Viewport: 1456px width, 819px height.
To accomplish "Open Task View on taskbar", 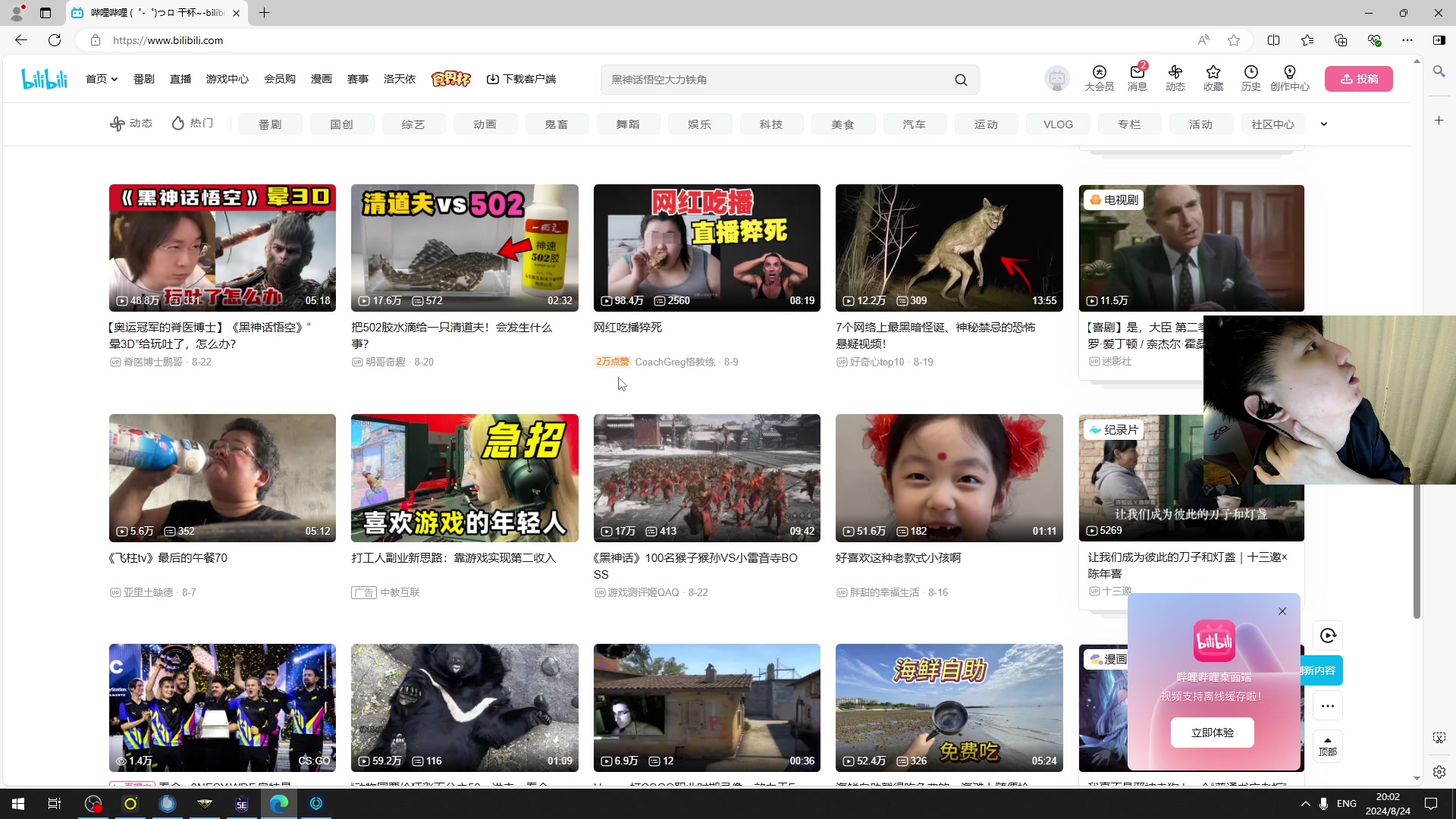I will [55, 804].
